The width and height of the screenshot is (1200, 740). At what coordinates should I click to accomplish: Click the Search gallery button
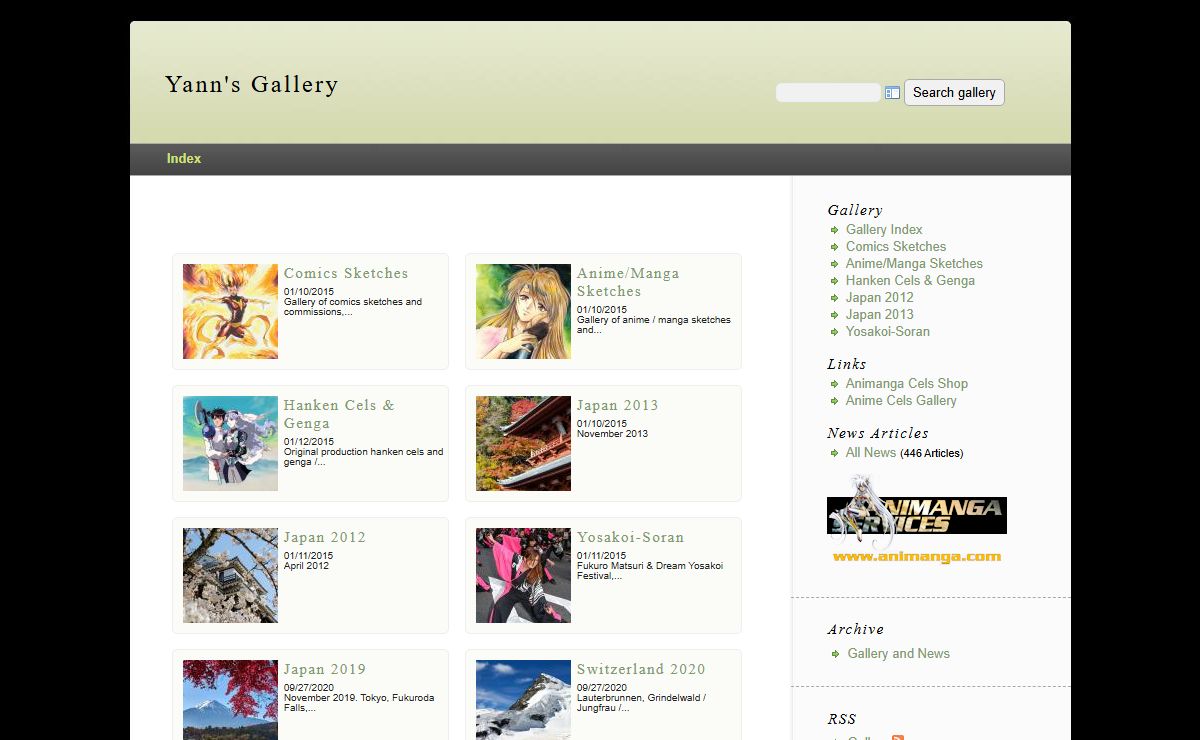pos(954,92)
